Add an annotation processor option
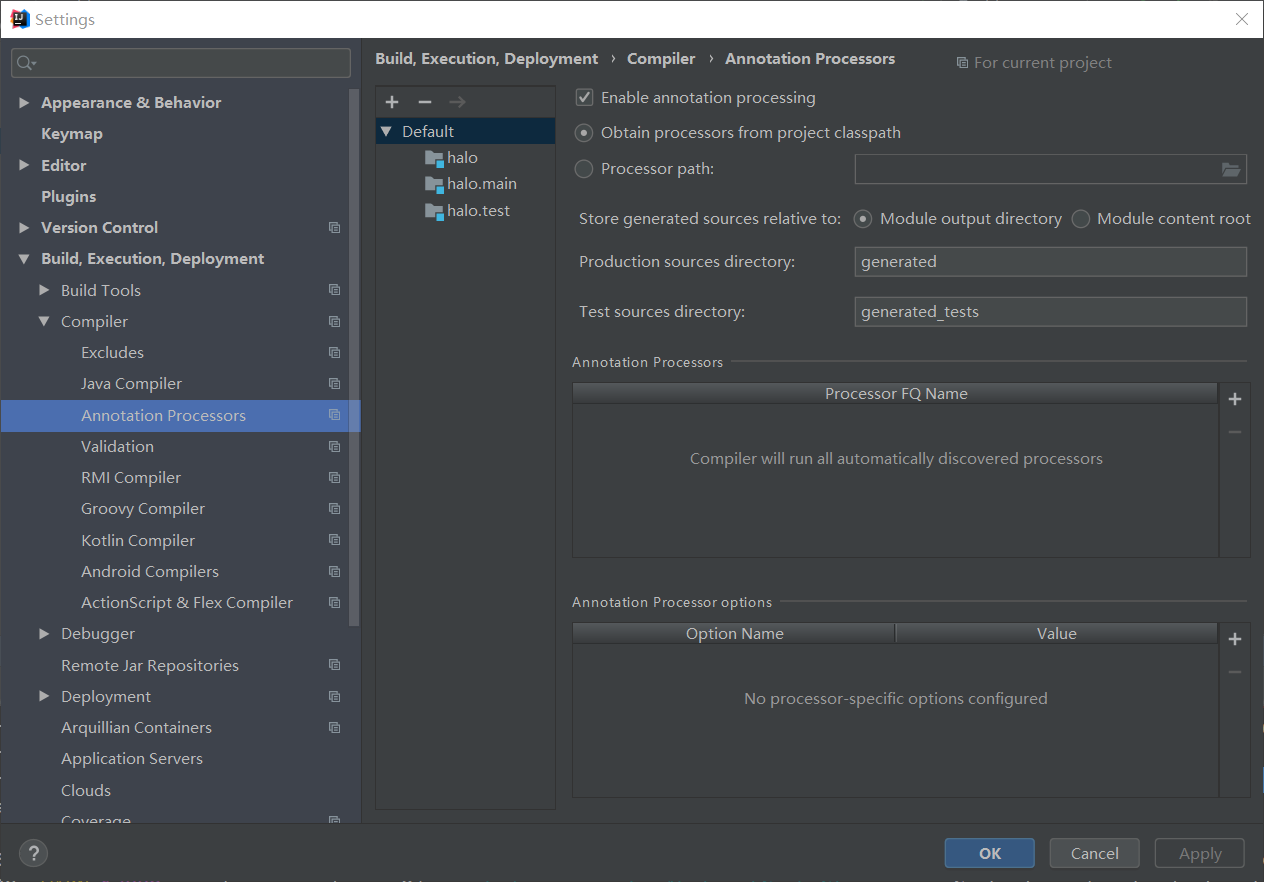 click(x=1235, y=639)
